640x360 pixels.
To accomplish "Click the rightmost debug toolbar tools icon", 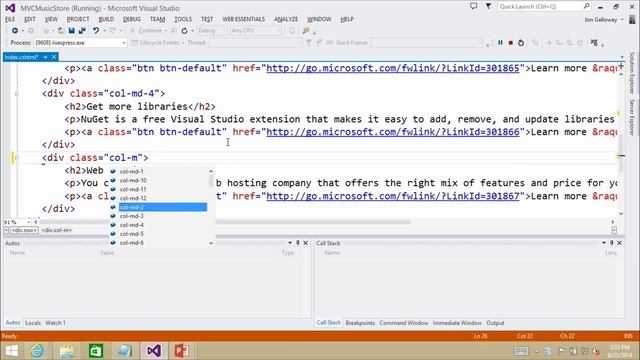I will (594, 42).
